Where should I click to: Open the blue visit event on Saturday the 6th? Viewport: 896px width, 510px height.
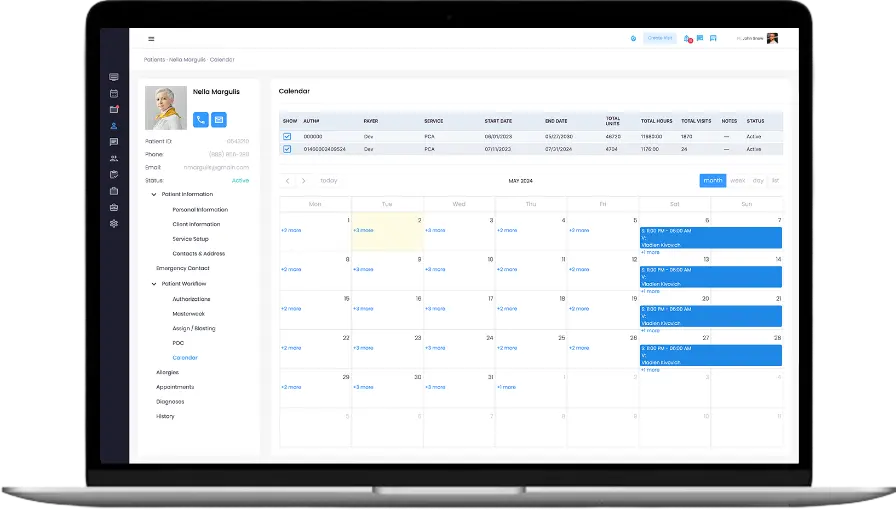coord(710,237)
